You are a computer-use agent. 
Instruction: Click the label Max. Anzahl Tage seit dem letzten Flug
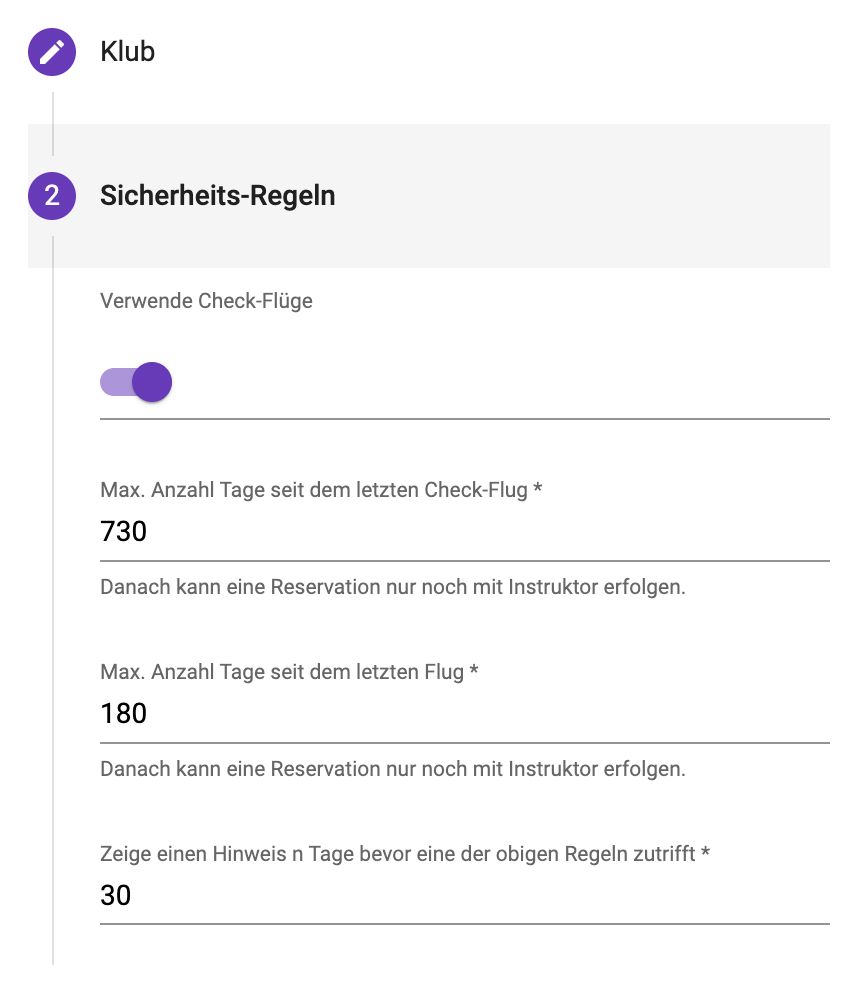click(282, 672)
